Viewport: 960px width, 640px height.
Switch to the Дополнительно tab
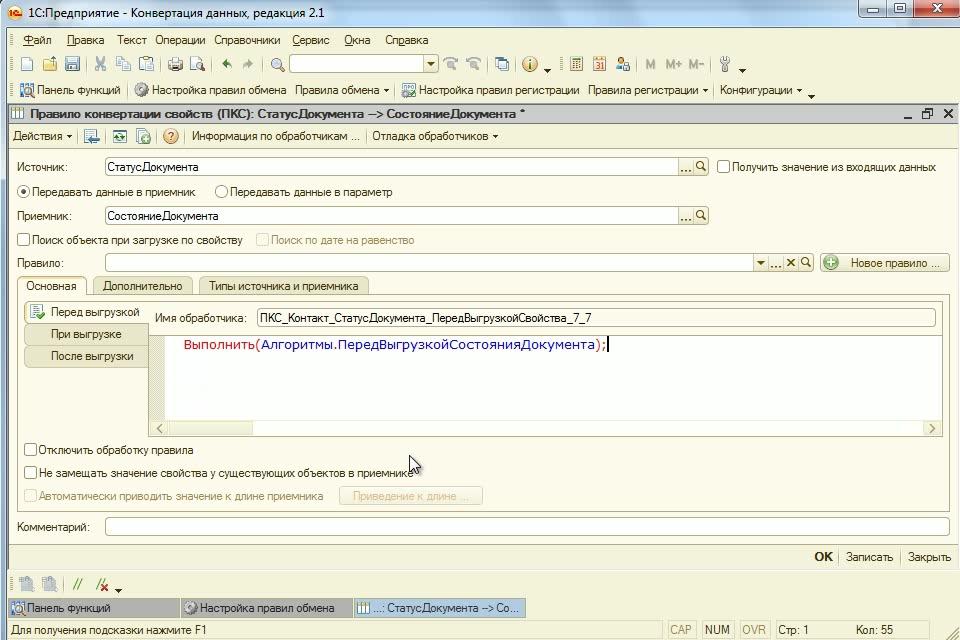click(143, 285)
